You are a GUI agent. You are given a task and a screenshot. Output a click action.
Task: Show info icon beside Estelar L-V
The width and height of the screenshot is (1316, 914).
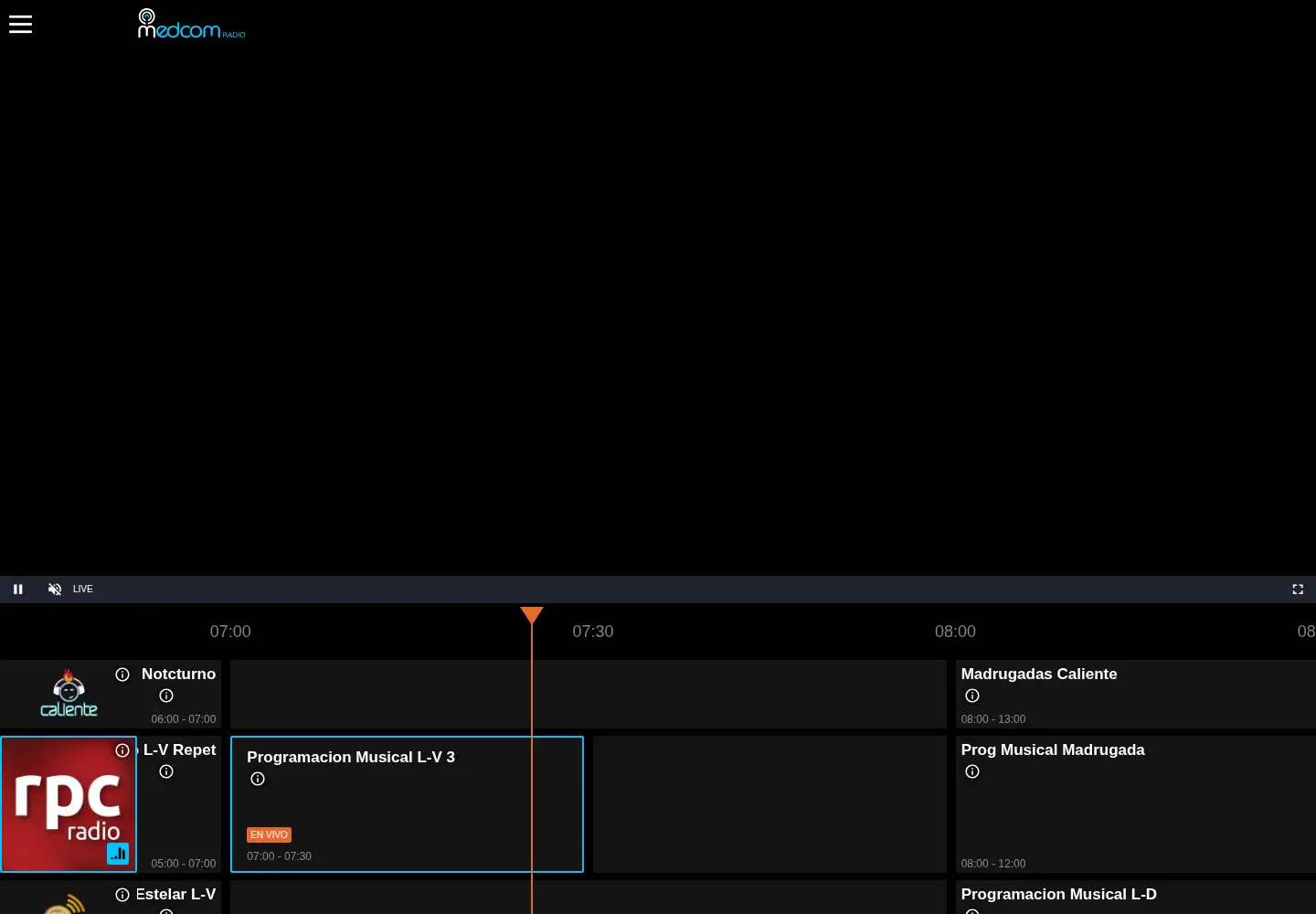click(122, 895)
